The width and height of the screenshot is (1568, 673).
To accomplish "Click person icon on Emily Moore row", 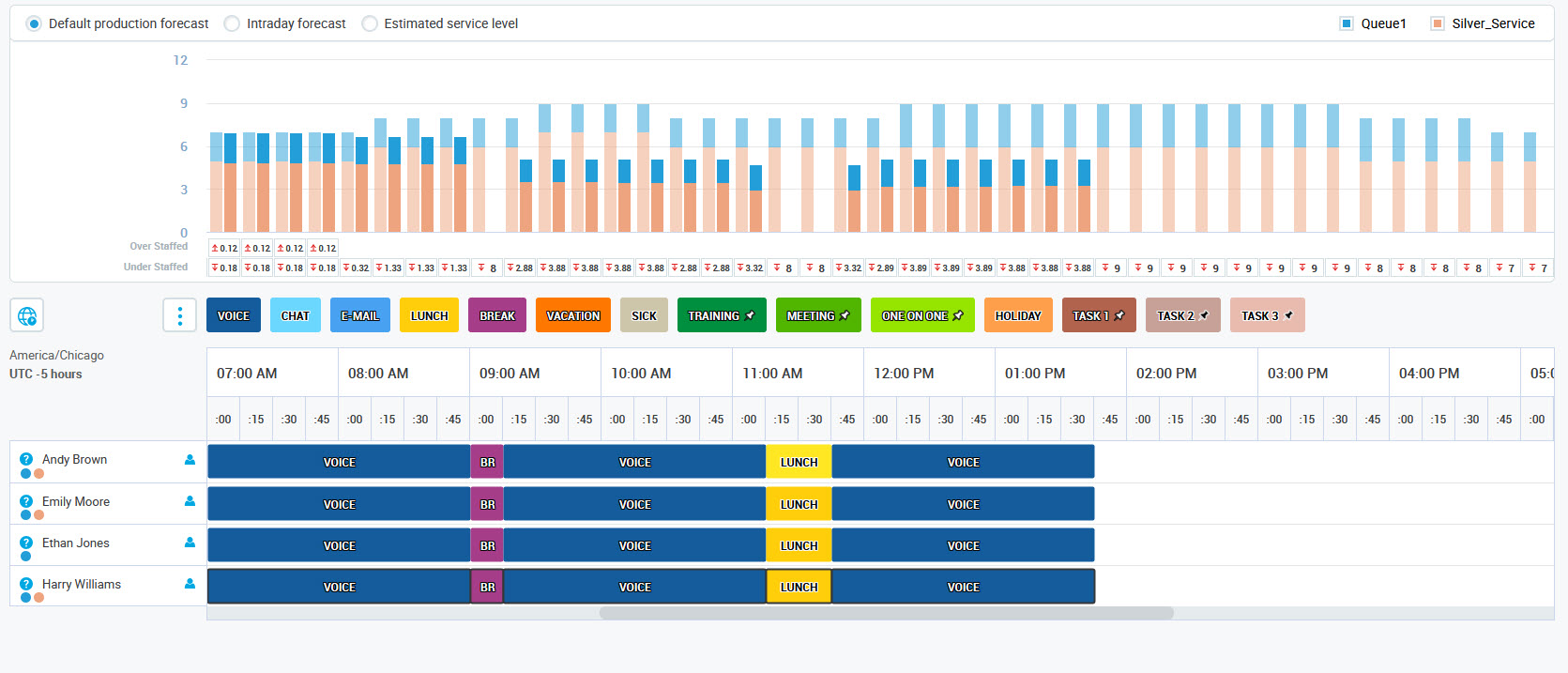I will pos(190,501).
